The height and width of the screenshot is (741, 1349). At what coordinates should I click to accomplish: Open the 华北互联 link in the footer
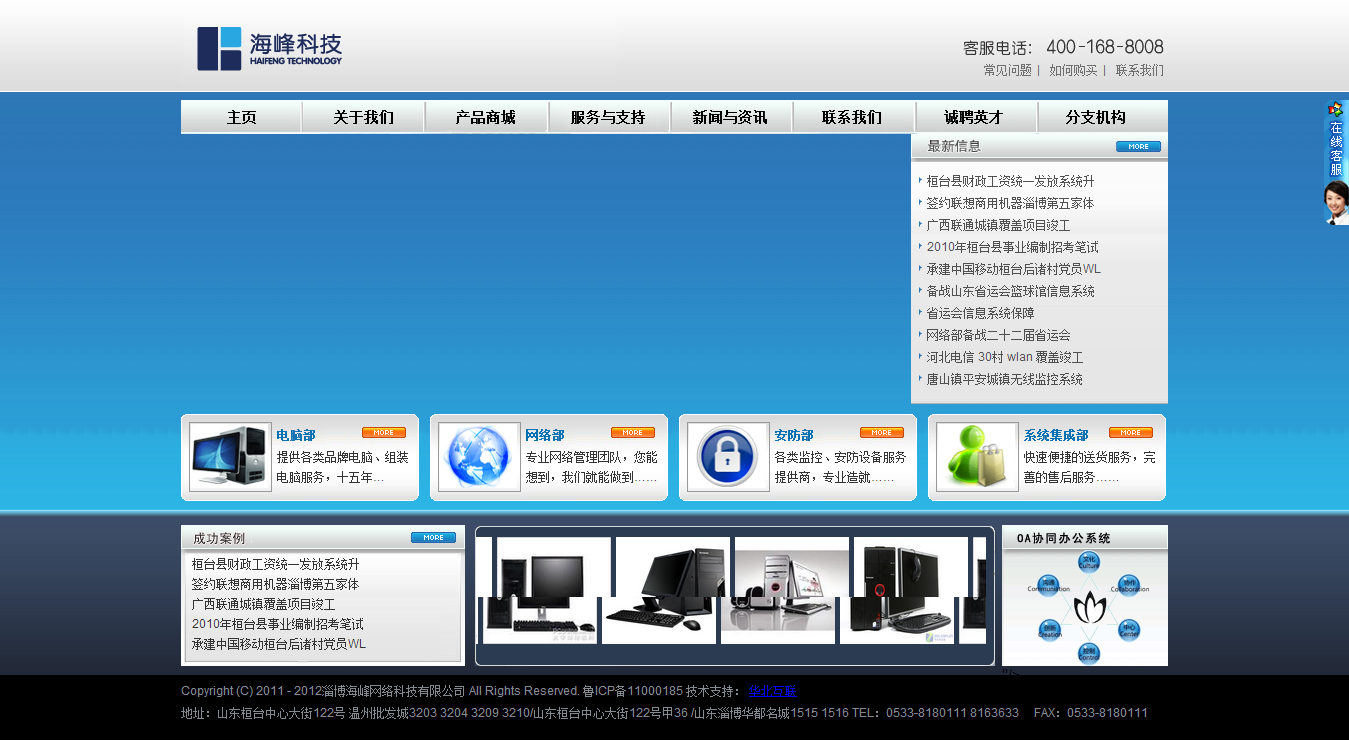click(773, 691)
